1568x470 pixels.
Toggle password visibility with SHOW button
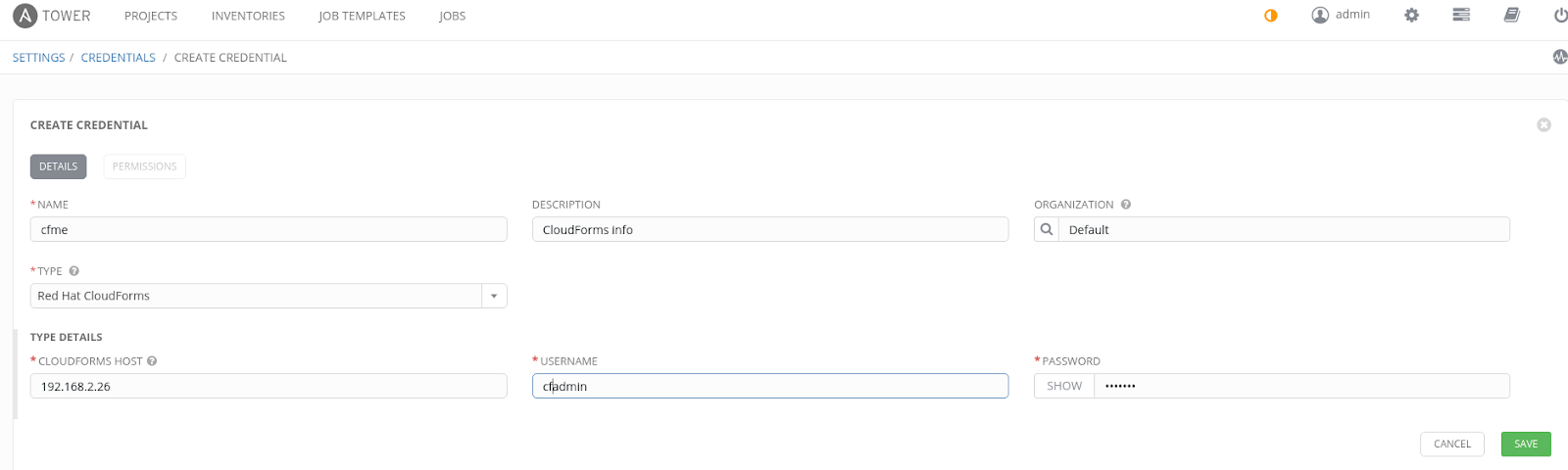[x=1064, y=386]
